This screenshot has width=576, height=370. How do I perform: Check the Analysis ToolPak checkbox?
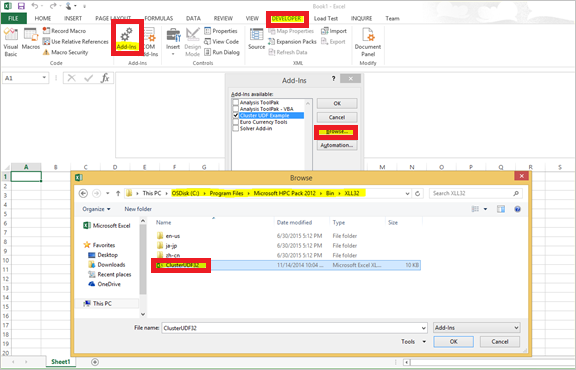coord(236,103)
